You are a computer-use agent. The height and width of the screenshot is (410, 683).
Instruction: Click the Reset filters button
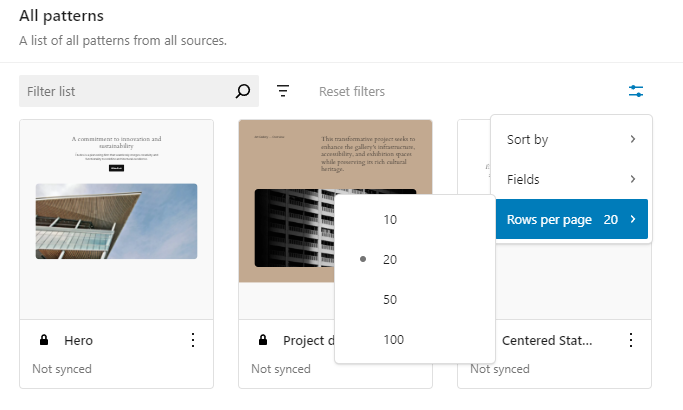351,91
